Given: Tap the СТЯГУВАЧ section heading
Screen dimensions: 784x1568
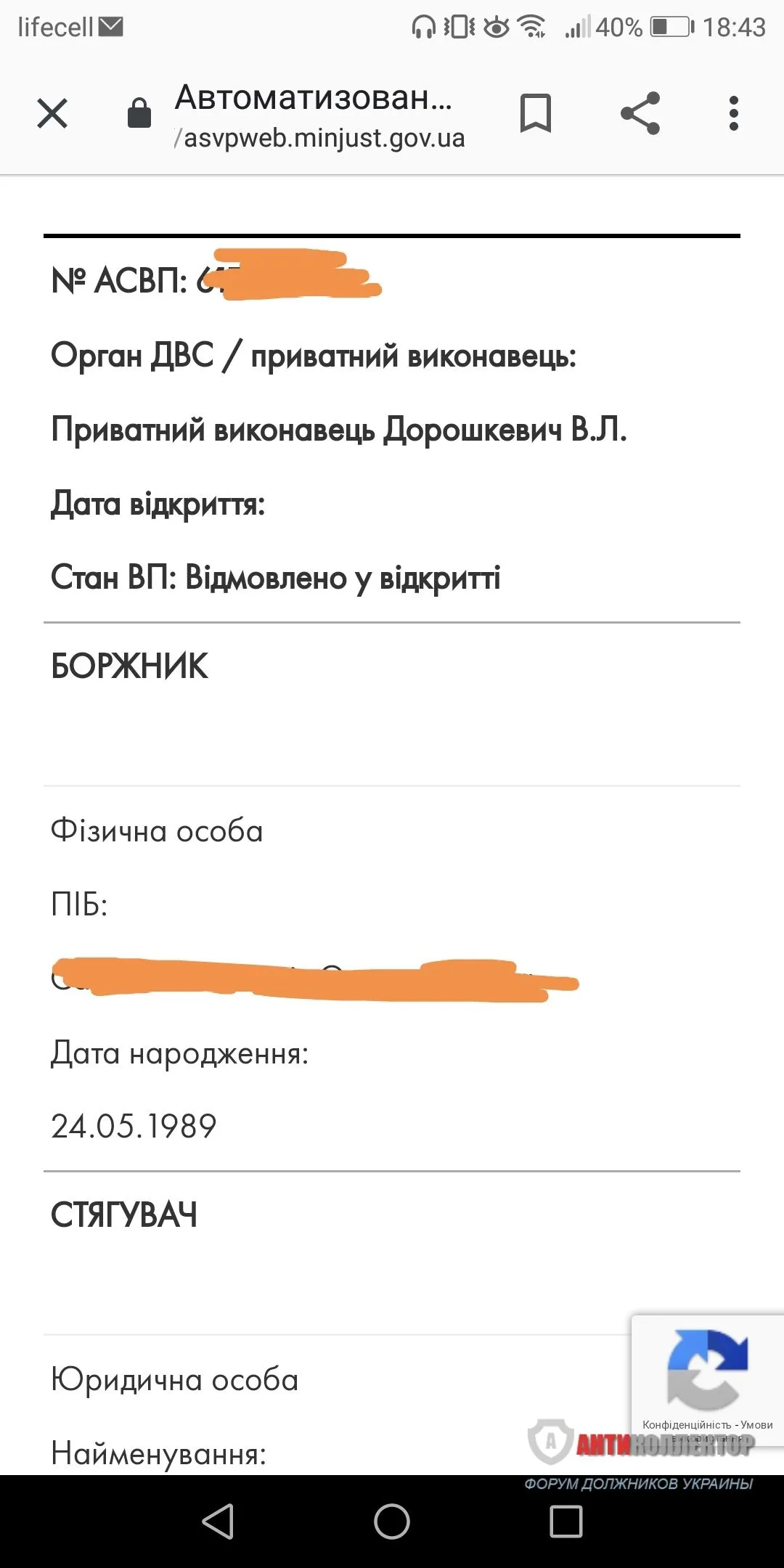Looking at the screenshot, I should click(x=124, y=1215).
